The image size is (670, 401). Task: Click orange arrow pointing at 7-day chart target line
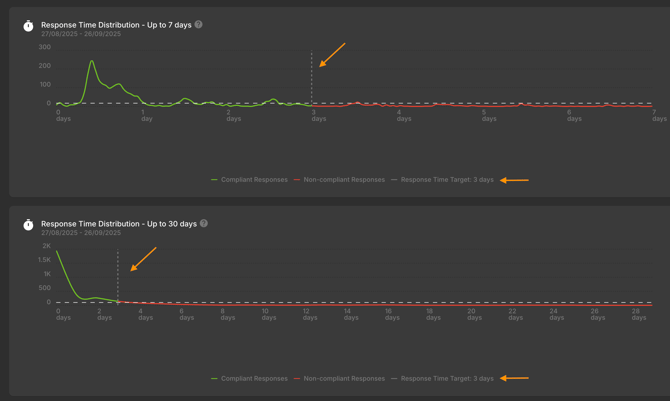click(332, 54)
